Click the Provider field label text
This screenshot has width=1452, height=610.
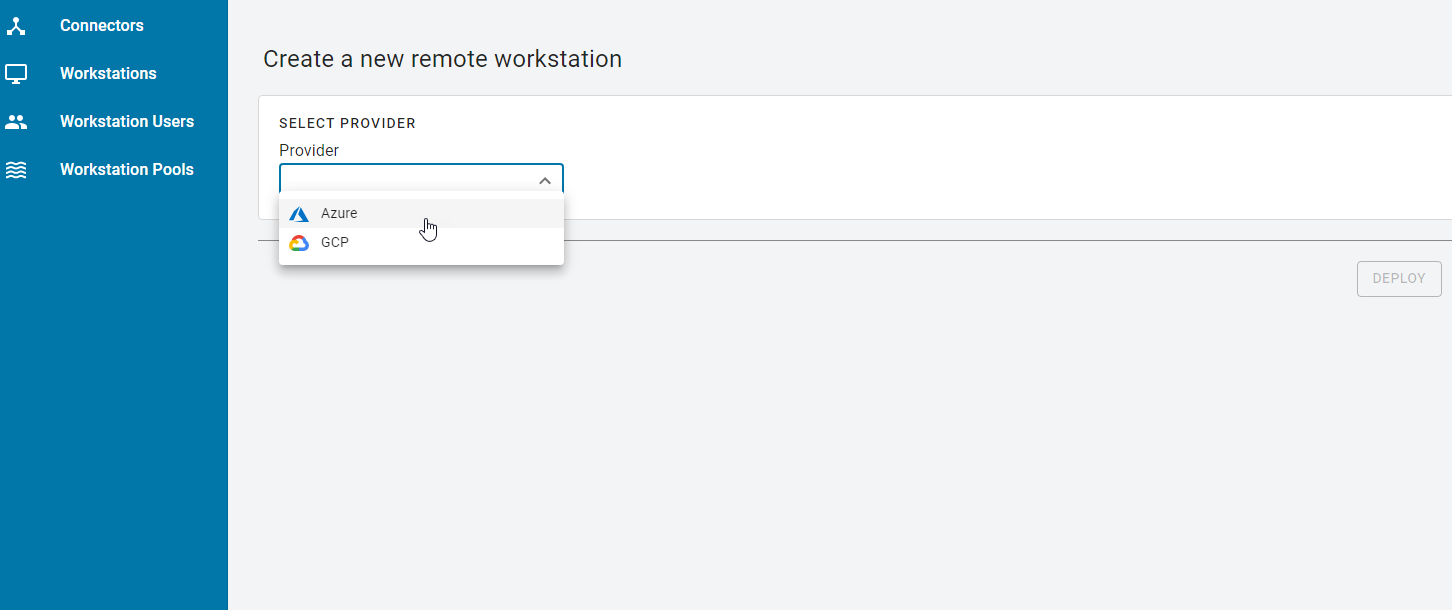click(x=309, y=151)
